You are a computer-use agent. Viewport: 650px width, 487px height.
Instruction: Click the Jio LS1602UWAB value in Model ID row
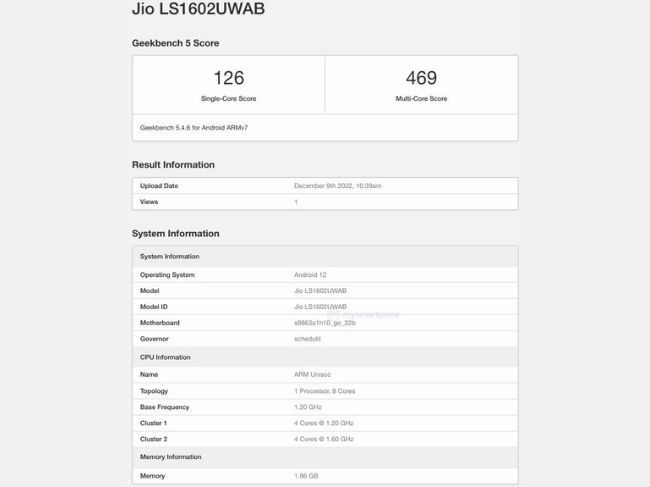320,307
